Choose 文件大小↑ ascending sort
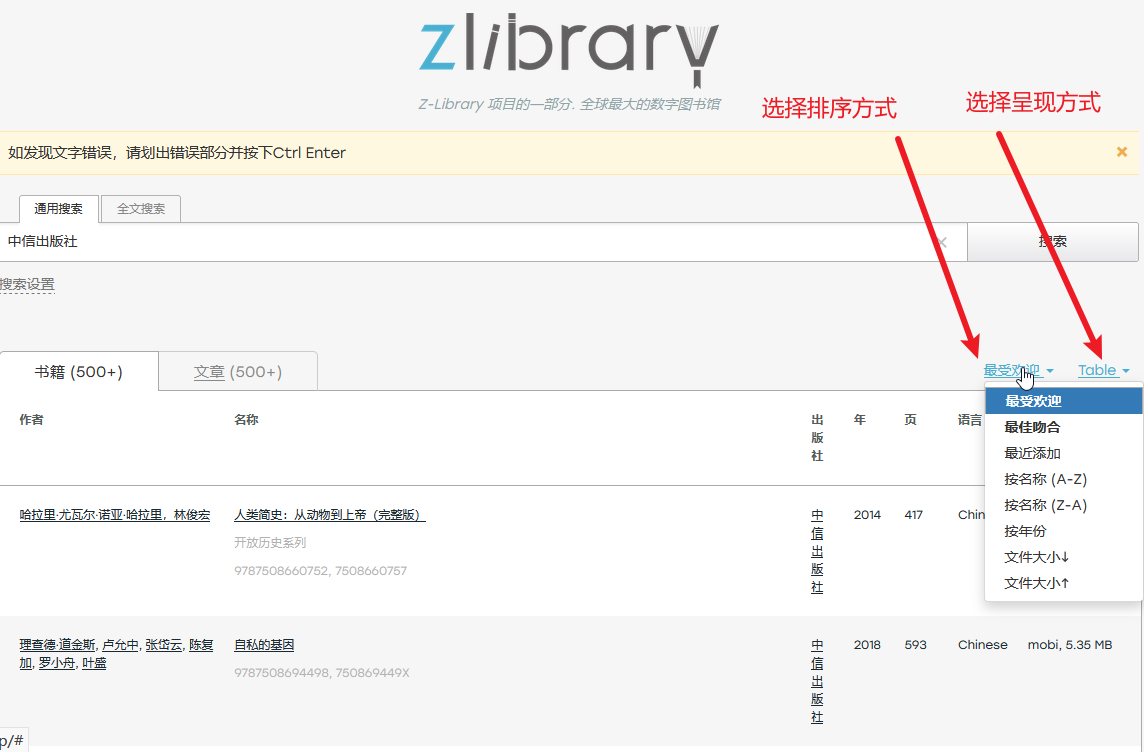1144x752 pixels. coord(1037,583)
